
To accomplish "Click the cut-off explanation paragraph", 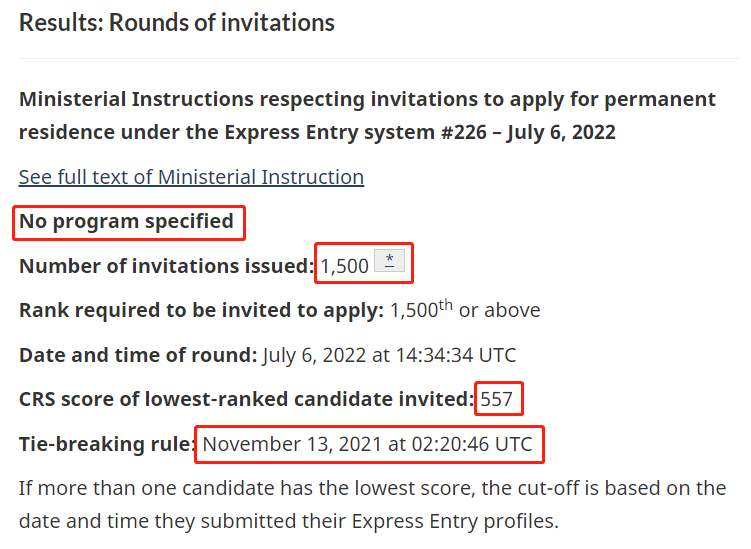I will tap(372, 505).
